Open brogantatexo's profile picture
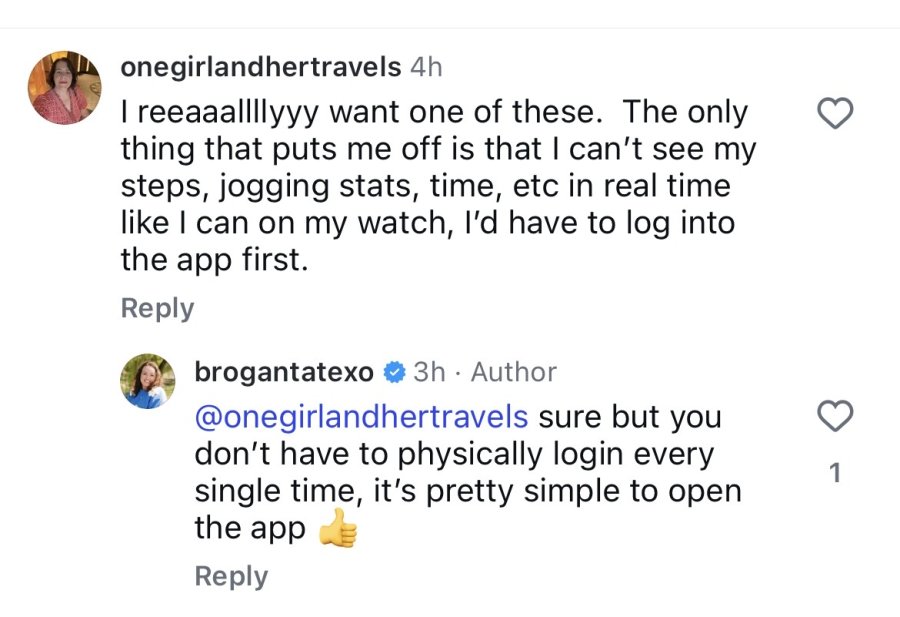The height and width of the screenshot is (617, 900). point(148,381)
